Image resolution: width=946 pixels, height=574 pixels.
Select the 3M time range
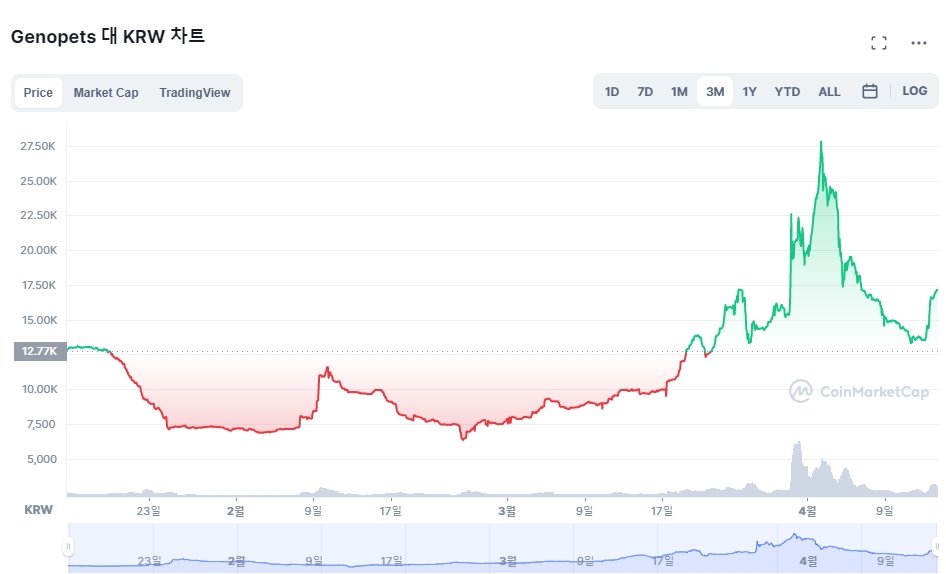point(715,92)
